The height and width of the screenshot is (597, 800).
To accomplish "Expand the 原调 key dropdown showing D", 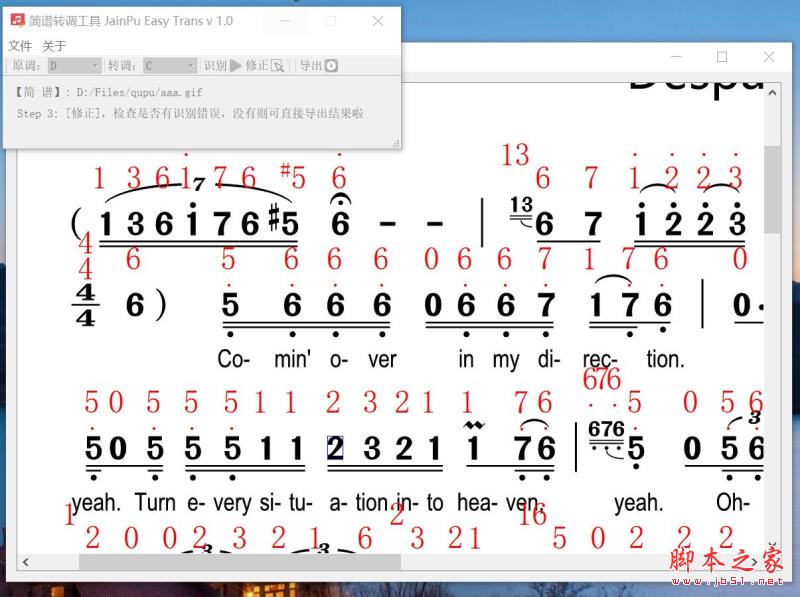I will [74, 66].
